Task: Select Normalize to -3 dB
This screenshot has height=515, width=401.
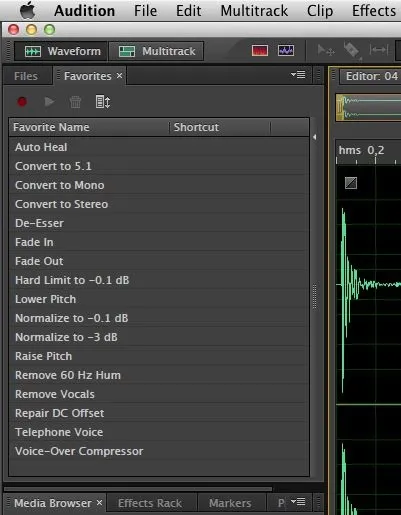Action: 159,337
